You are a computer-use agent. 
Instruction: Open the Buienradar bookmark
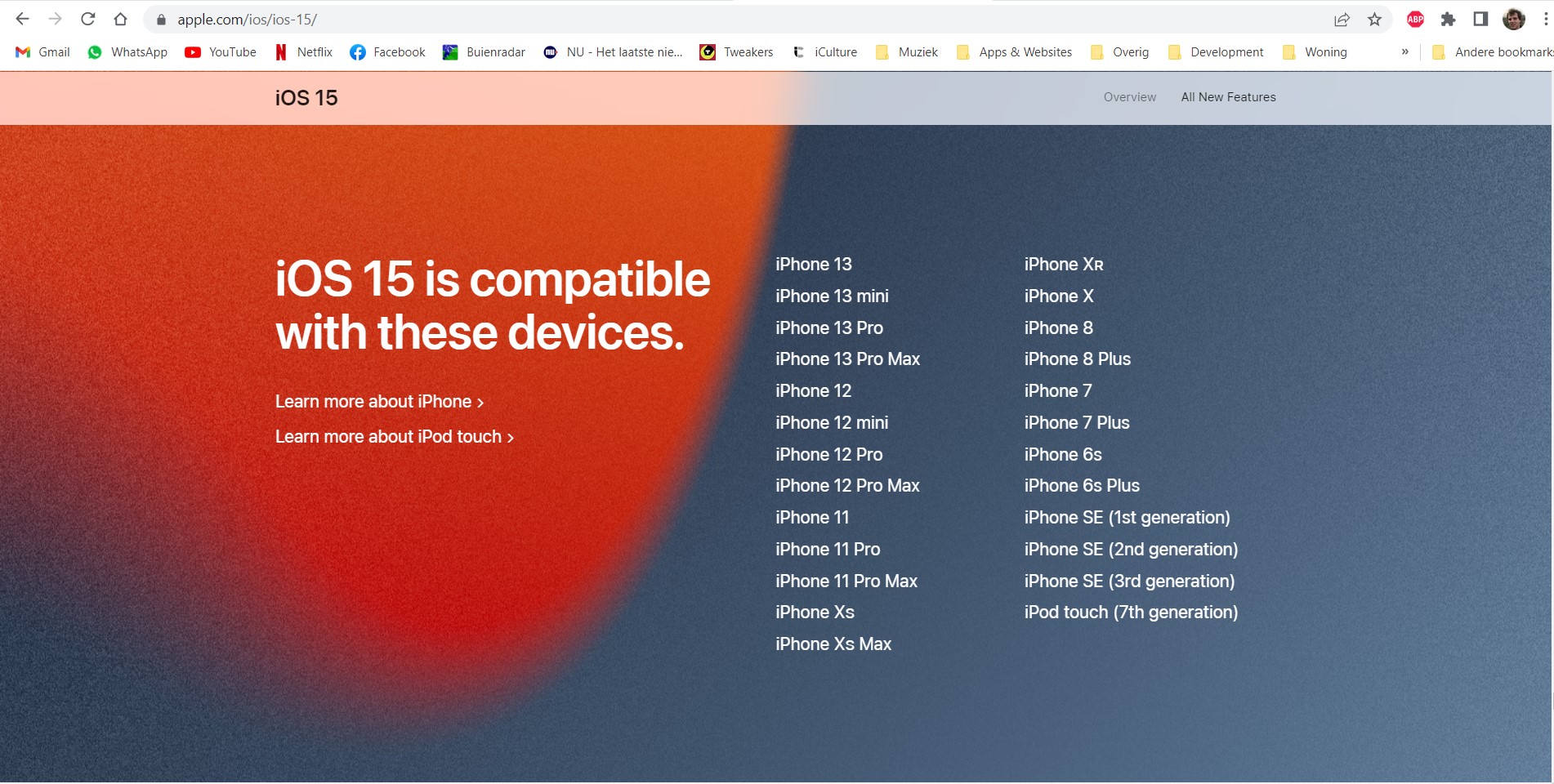pyautogui.click(x=484, y=52)
